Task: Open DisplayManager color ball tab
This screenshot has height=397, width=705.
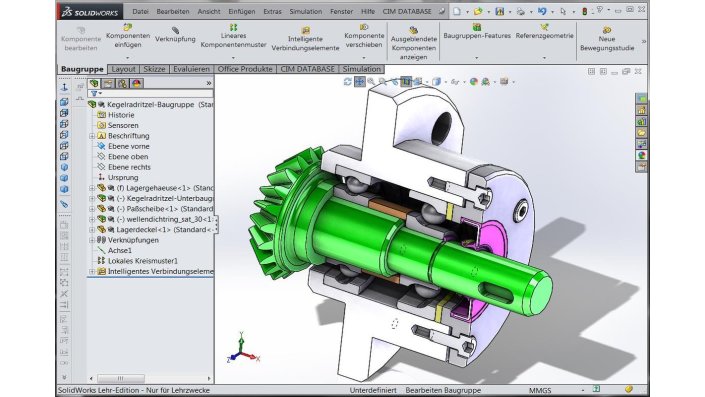Action: 137,83
